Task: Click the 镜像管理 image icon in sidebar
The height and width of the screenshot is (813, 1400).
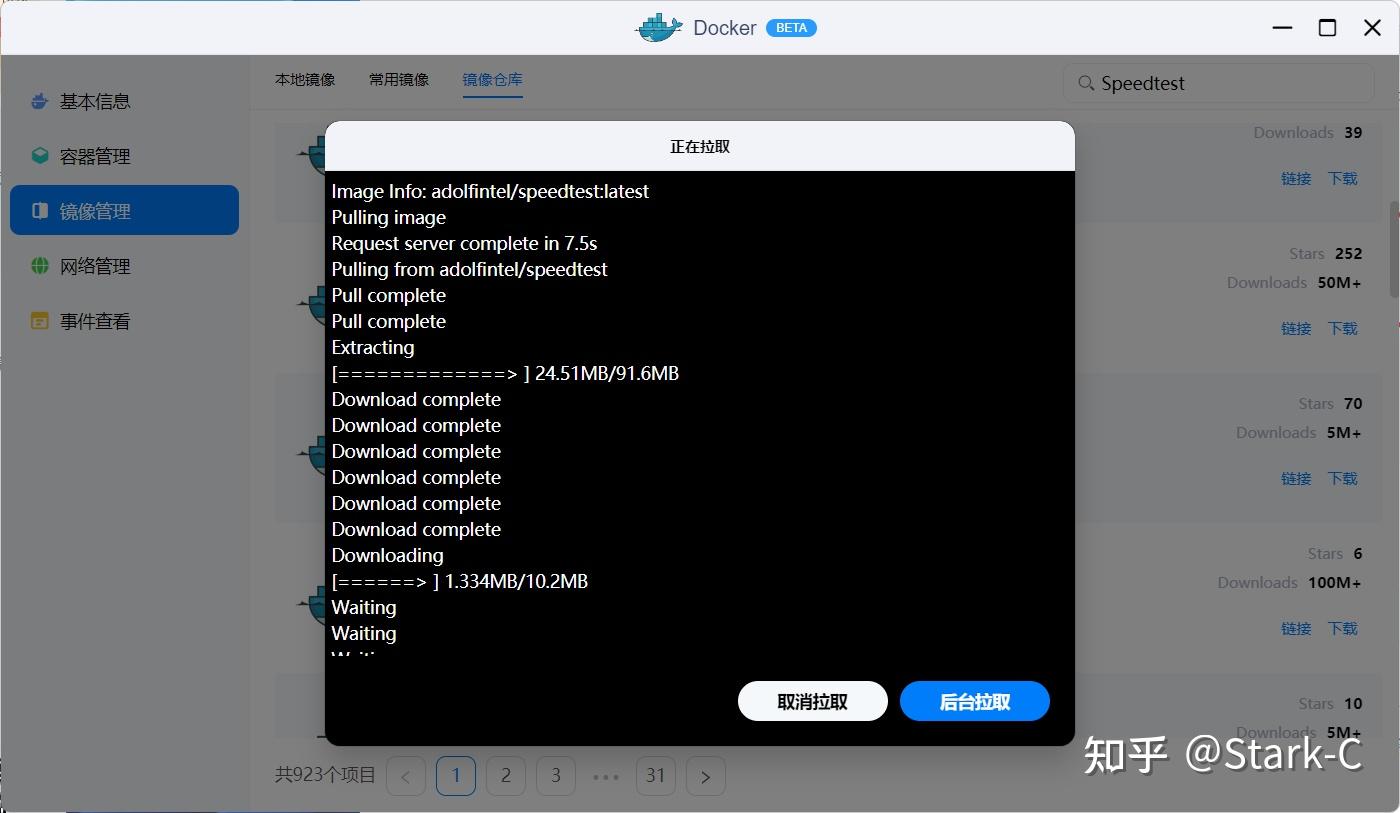Action: tap(39, 210)
